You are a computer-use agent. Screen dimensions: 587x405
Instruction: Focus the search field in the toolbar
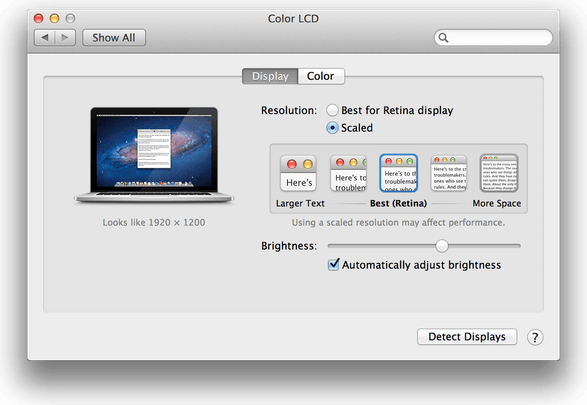[x=493, y=37]
